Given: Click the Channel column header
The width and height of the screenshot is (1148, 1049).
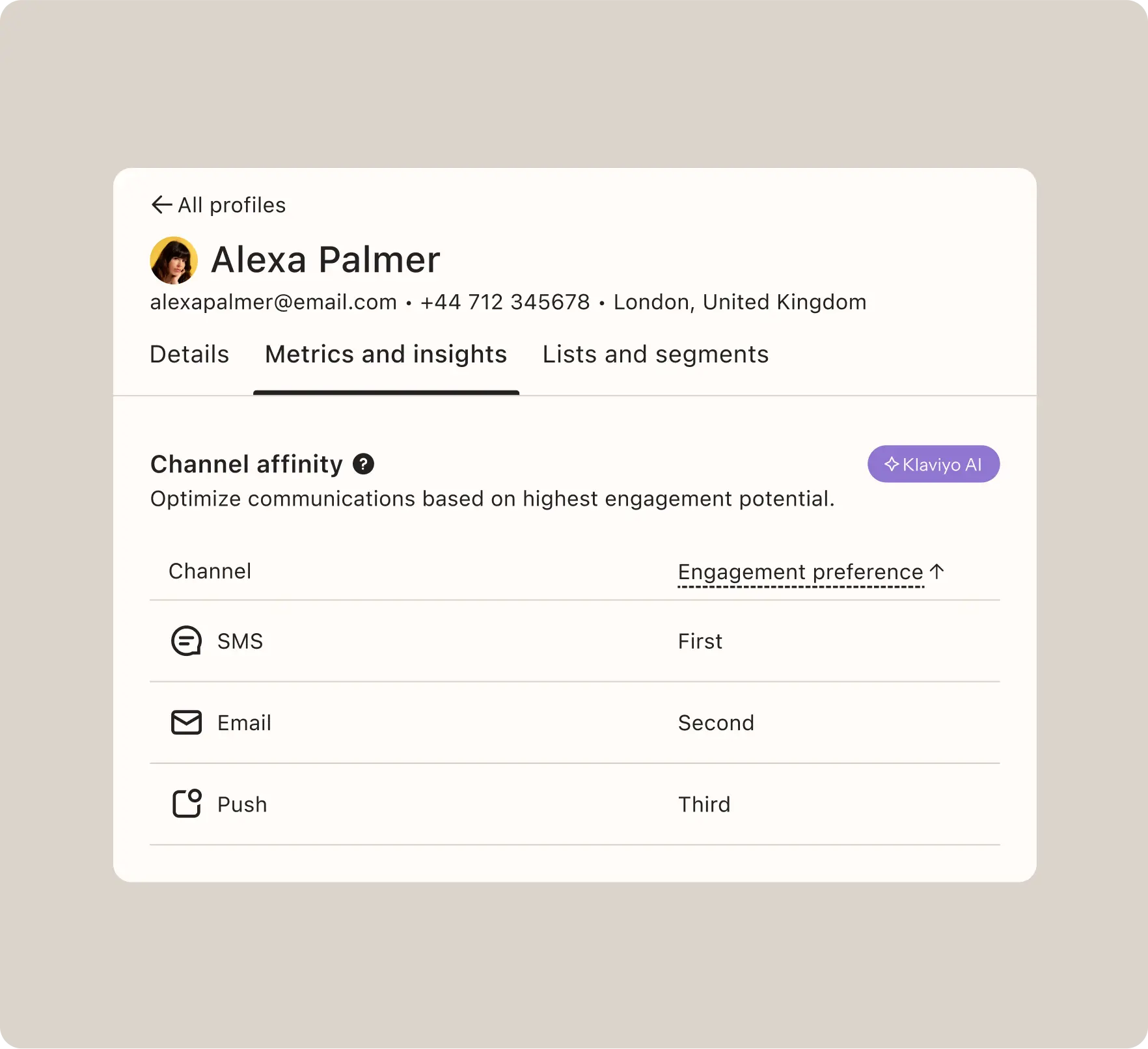Looking at the screenshot, I should [210, 571].
